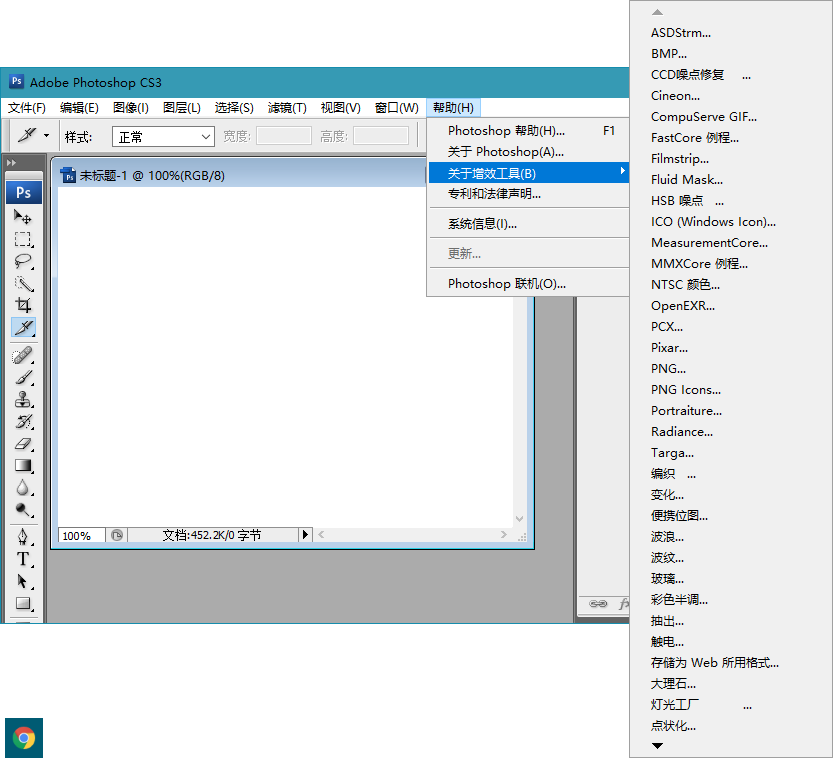Open the 图像(I) menu

tap(131, 108)
